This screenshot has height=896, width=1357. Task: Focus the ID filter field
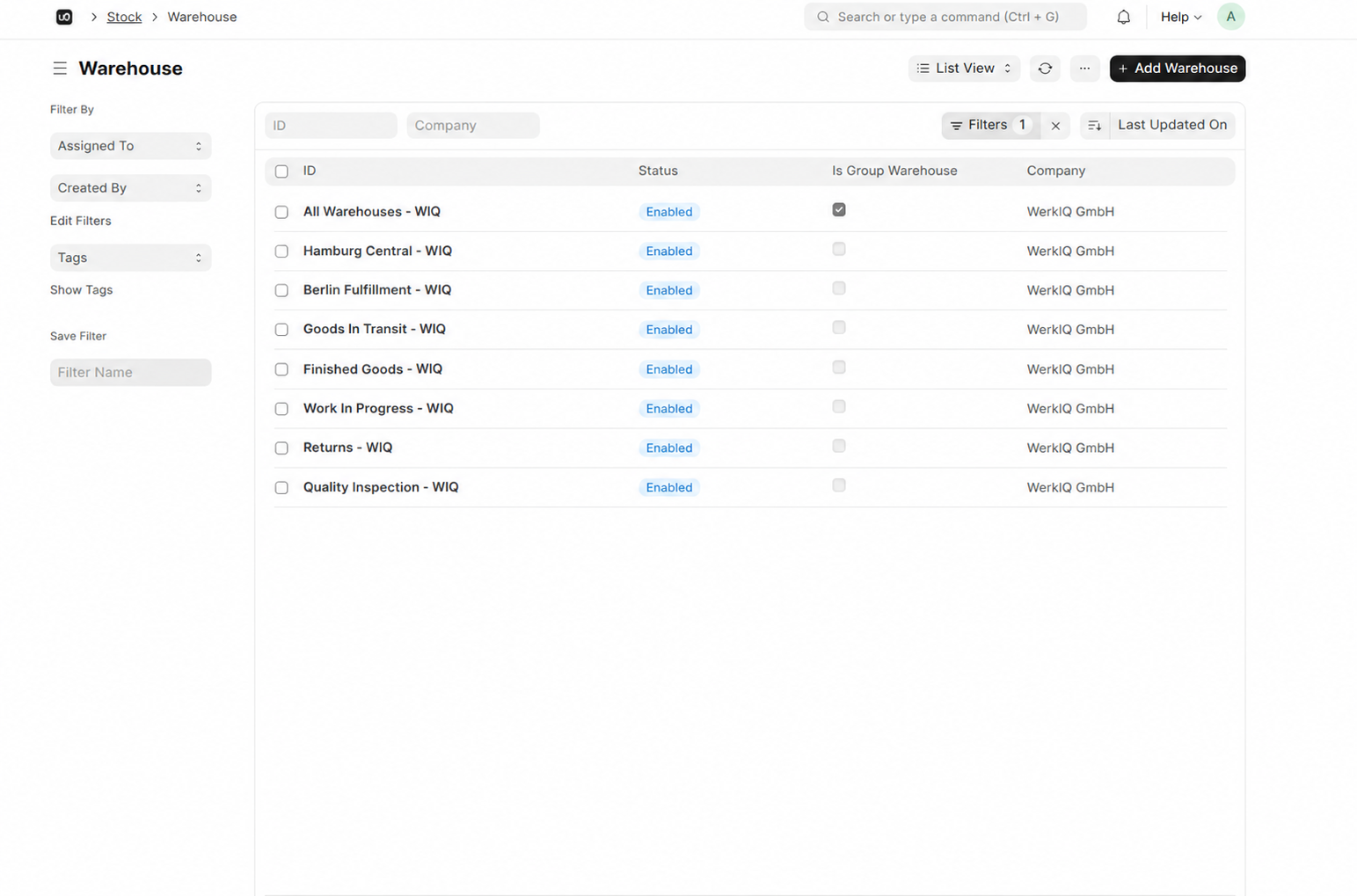(x=331, y=126)
